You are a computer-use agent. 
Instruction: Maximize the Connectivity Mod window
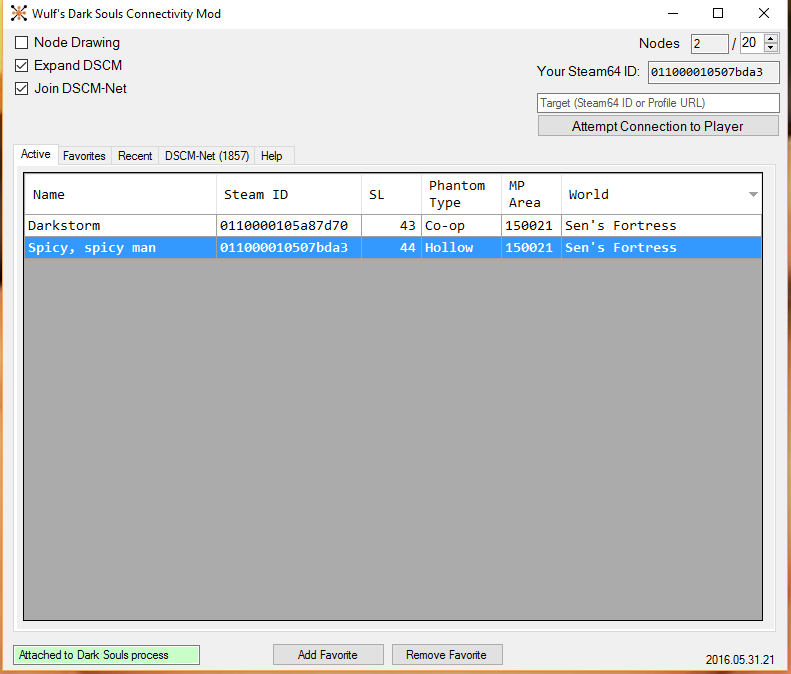pyautogui.click(x=718, y=14)
